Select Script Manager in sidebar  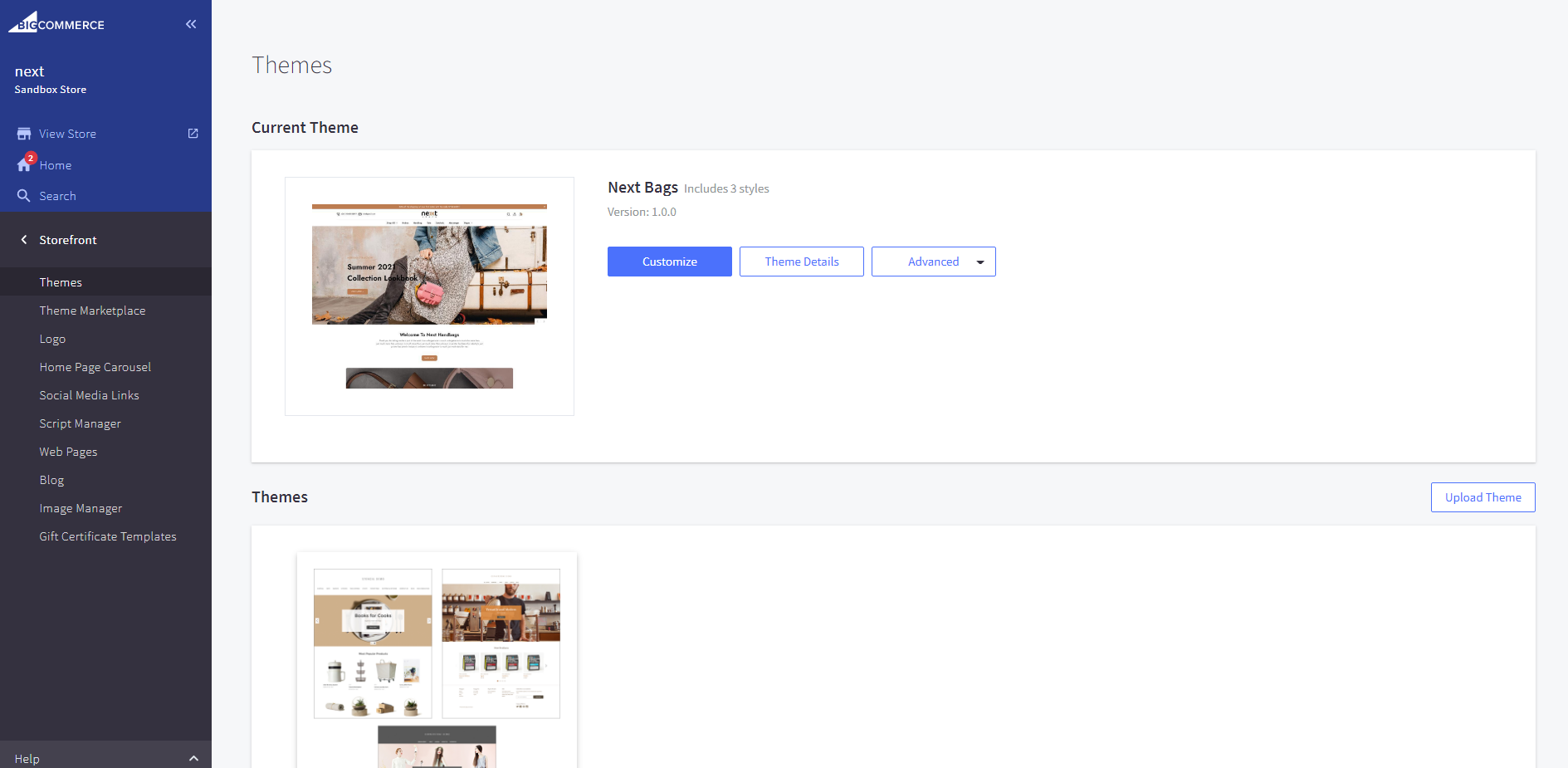tap(80, 423)
